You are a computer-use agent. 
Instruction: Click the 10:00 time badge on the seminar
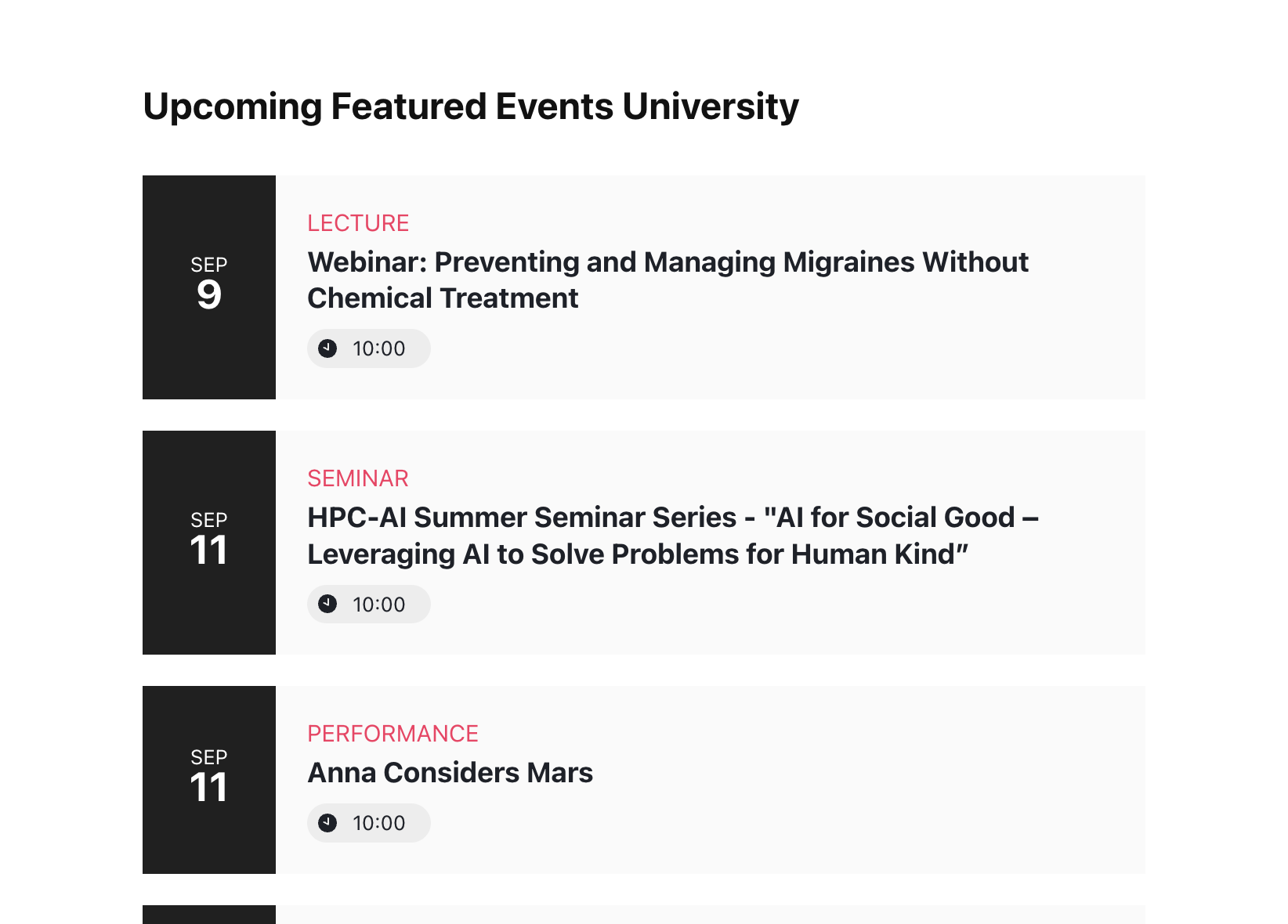[368, 604]
